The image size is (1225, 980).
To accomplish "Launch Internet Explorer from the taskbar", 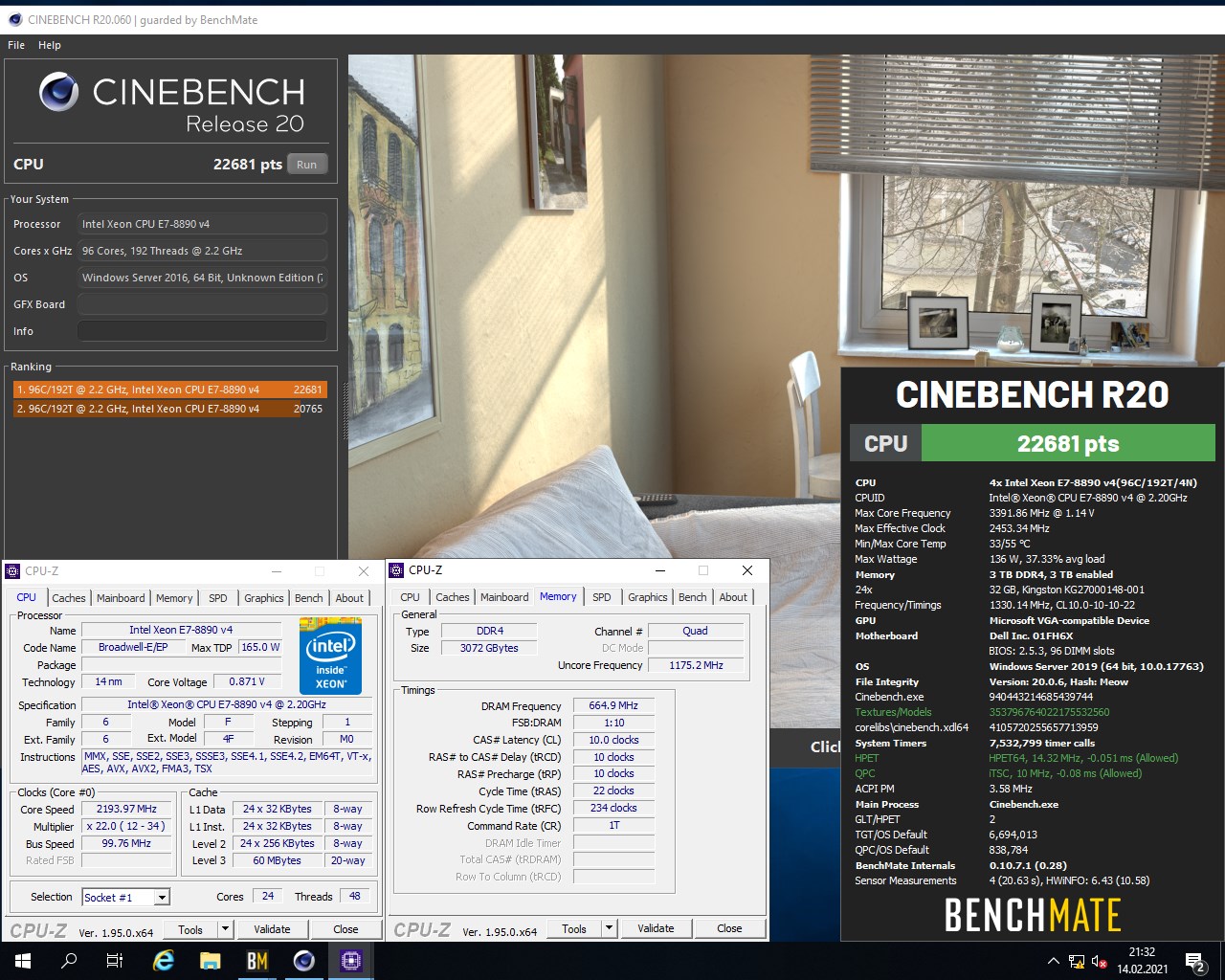I will tap(164, 961).
